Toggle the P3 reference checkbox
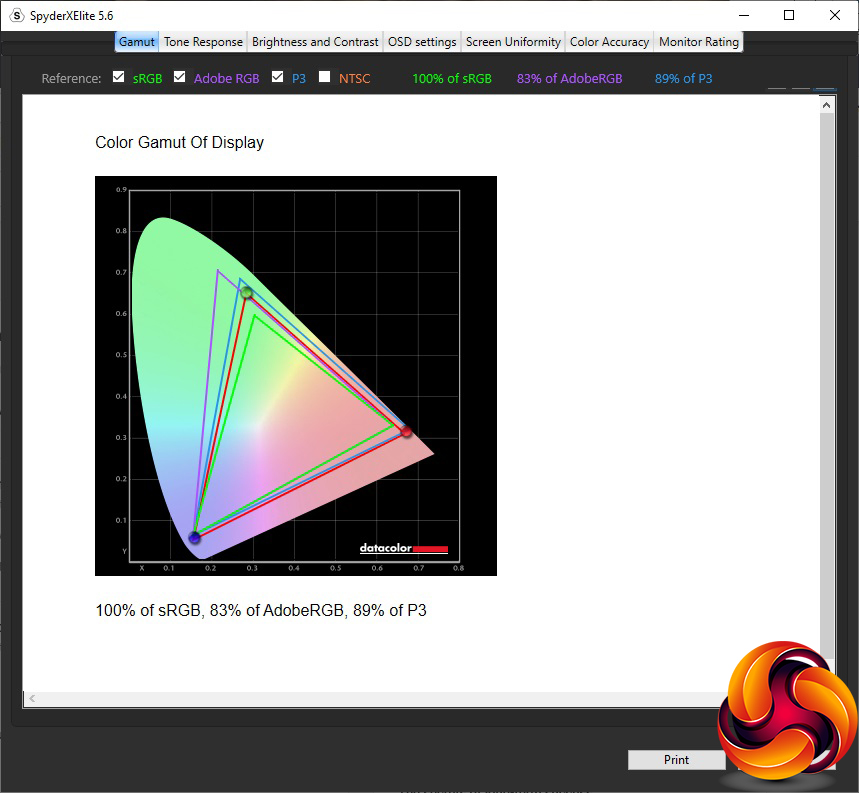 [278, 77]
